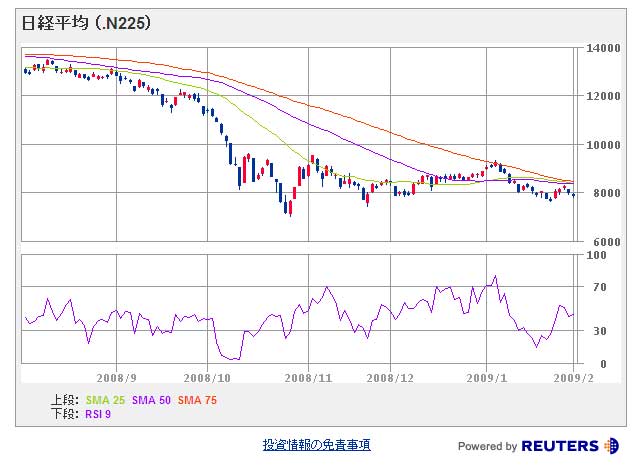This screenshot has width=641, height=468.
Task: Click the 10000 price axis value
Action: pyautogui.click(x=603, y=145)
